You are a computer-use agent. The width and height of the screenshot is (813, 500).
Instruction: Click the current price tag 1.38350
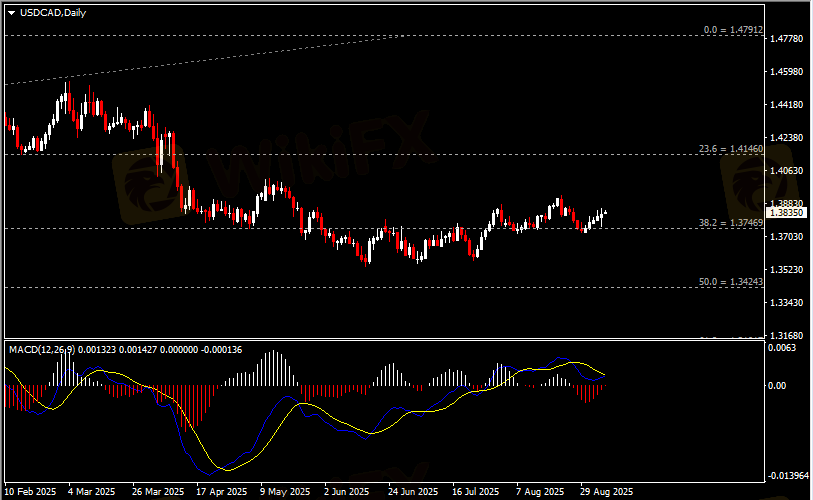tap(787, 213)
